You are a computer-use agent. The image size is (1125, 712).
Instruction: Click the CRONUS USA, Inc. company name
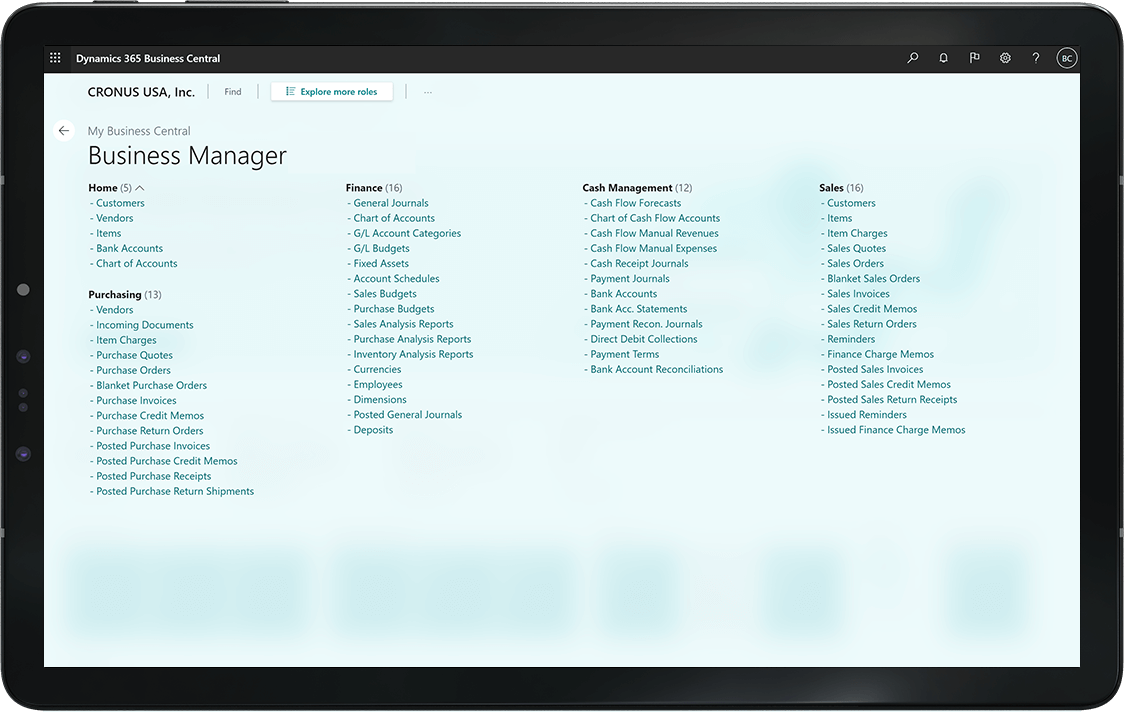(x=141, y=92)
